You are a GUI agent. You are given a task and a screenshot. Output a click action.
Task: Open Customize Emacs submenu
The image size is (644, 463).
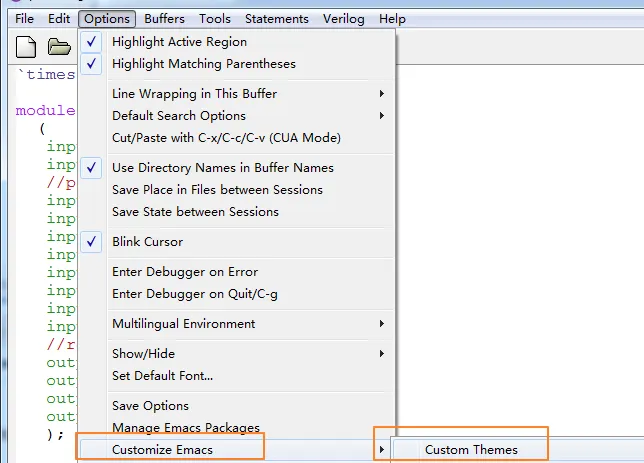tap(162, 450)
